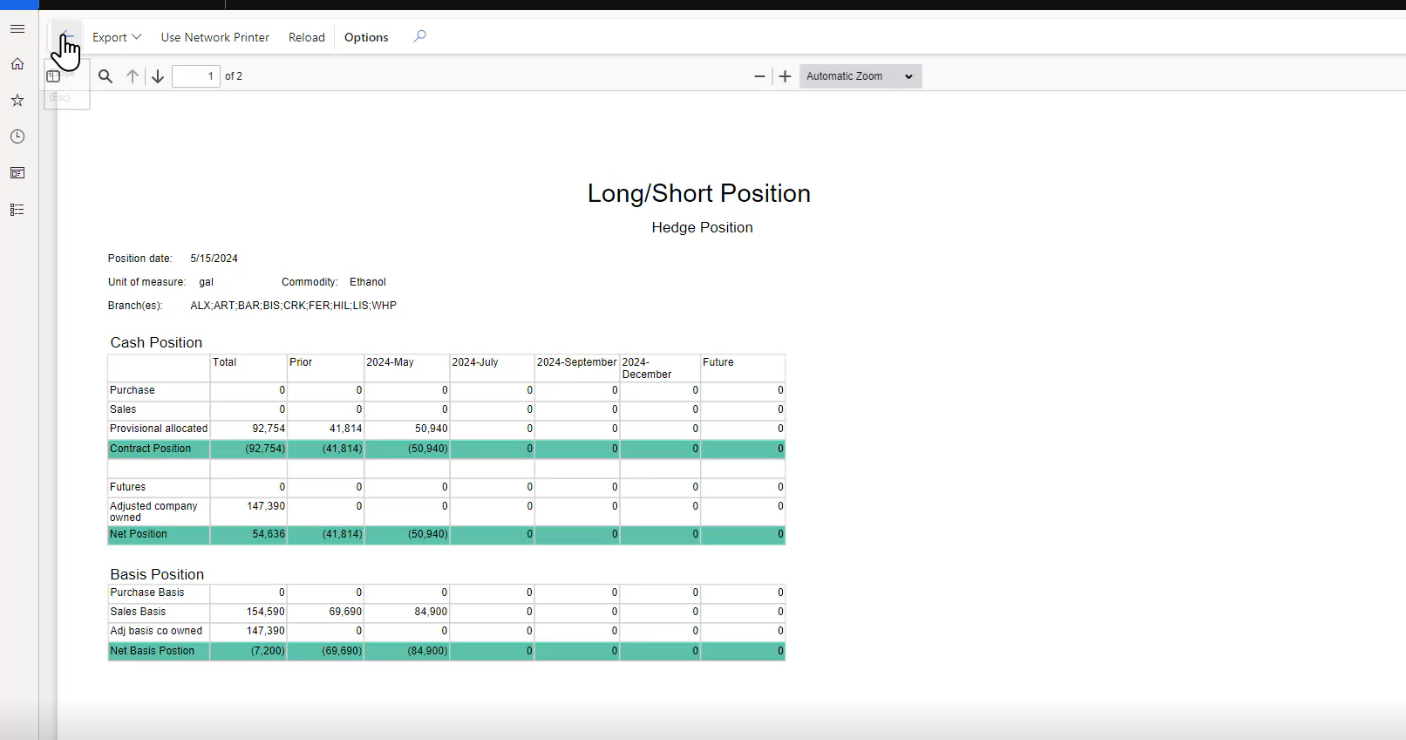Toggle Use Network Printer option
1406x740 pixels.
pyautogui.click(x=215, y=37)
